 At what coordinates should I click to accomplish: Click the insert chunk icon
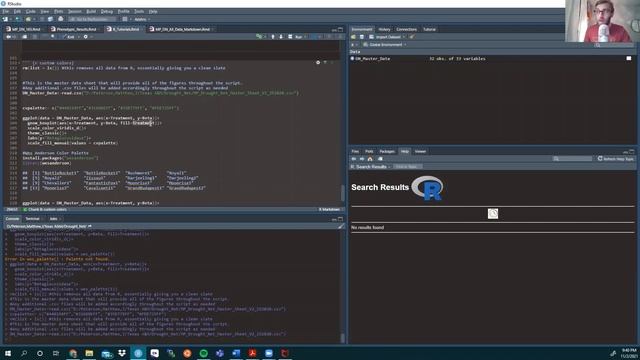click(259, 37)
